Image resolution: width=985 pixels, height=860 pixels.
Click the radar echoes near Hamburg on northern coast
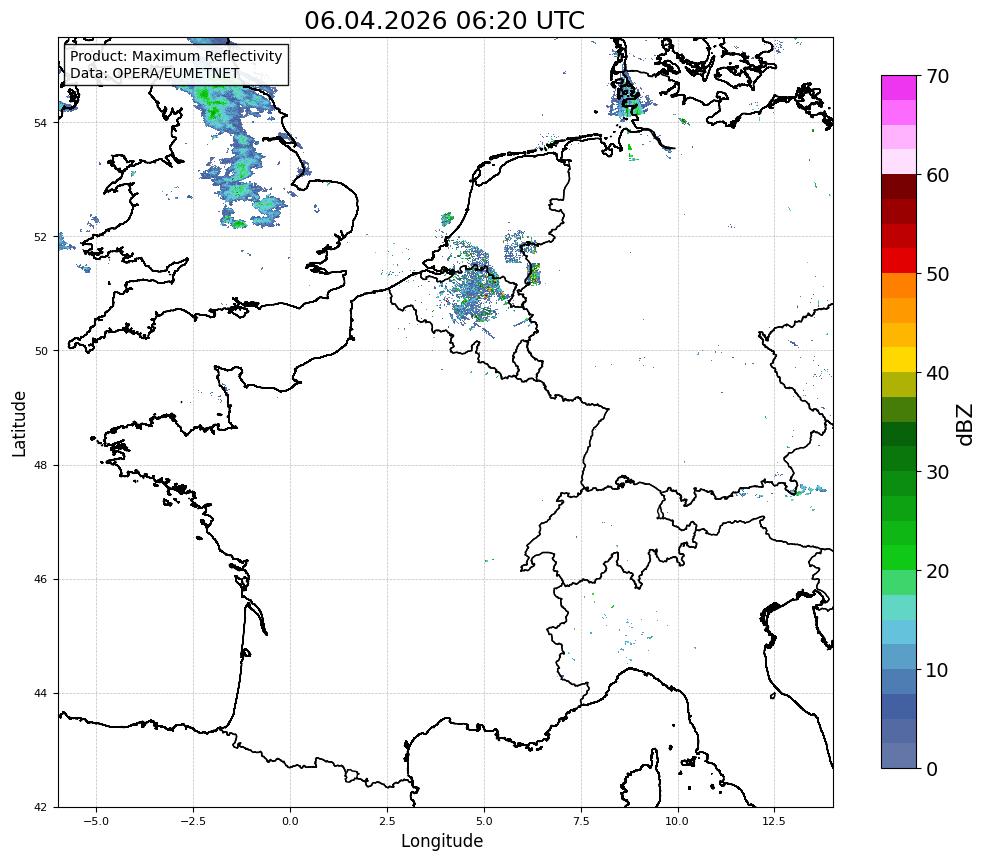628,101
